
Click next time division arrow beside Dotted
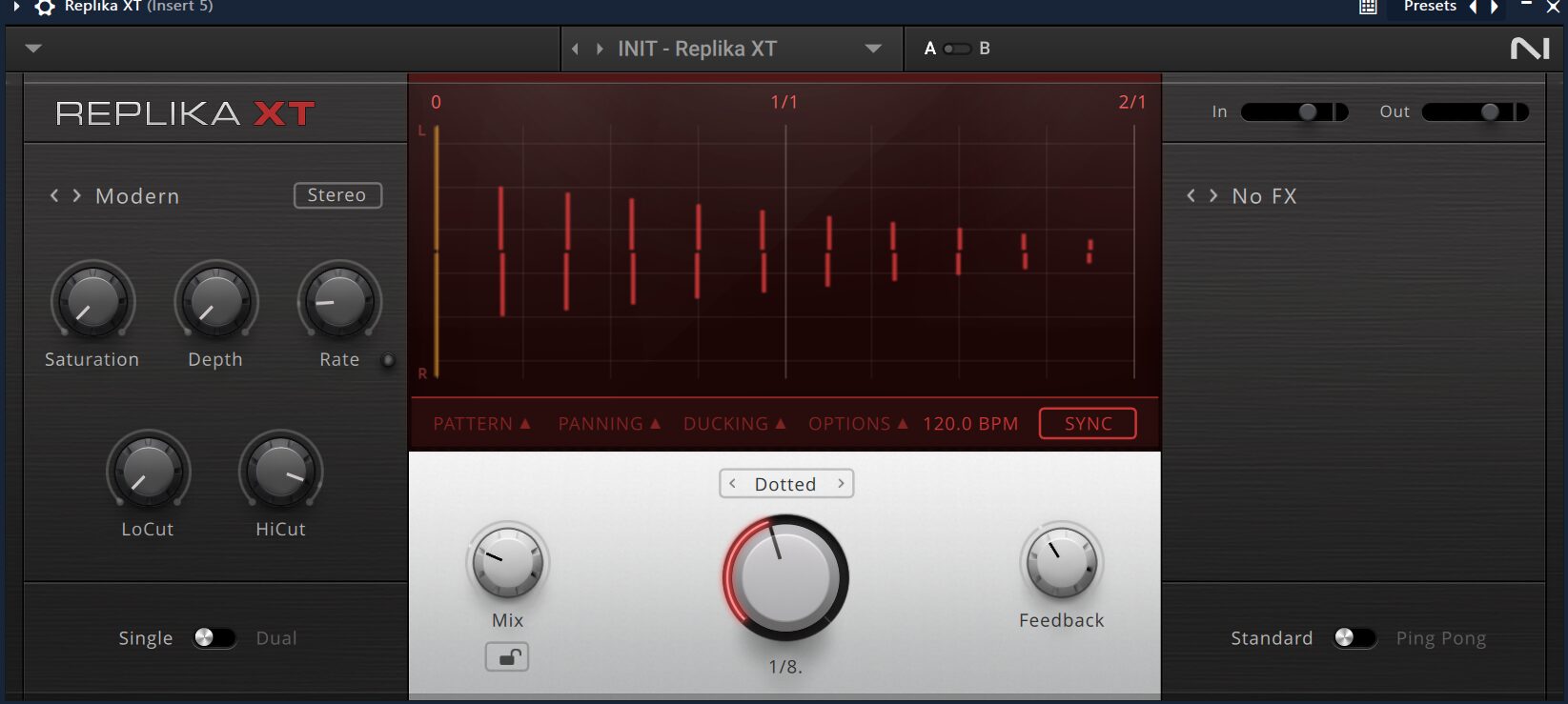click(841, 484)
